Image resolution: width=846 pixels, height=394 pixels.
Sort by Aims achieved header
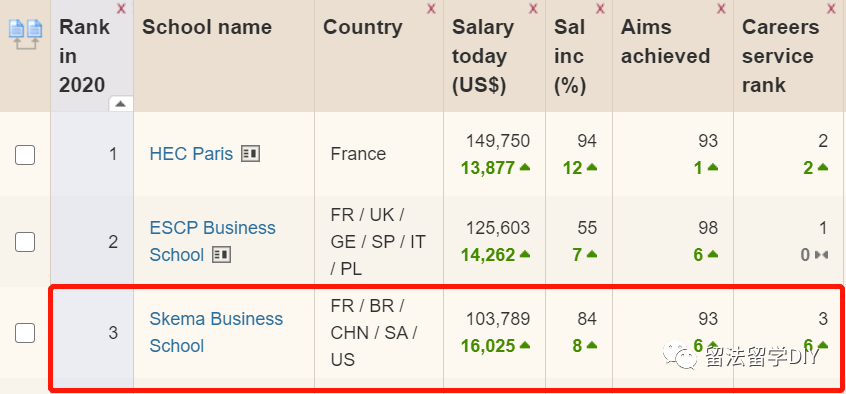pyautogui.click(x=665, y=42)
